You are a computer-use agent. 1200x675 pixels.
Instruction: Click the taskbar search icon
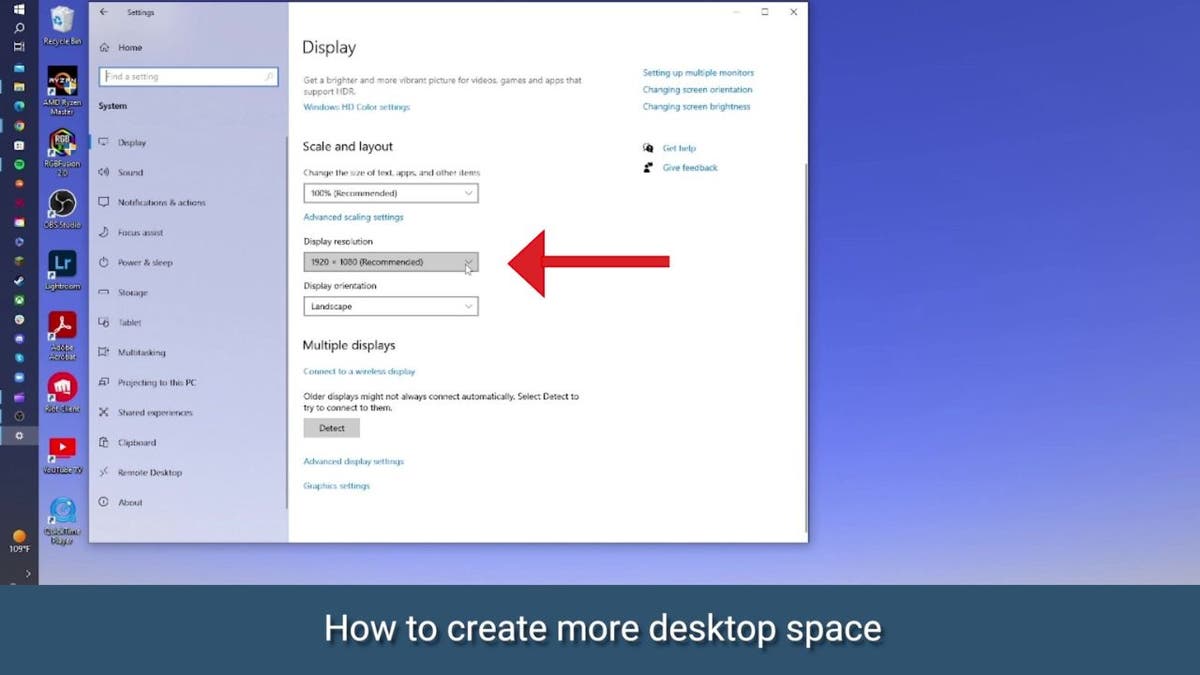[x=19, y=28]
